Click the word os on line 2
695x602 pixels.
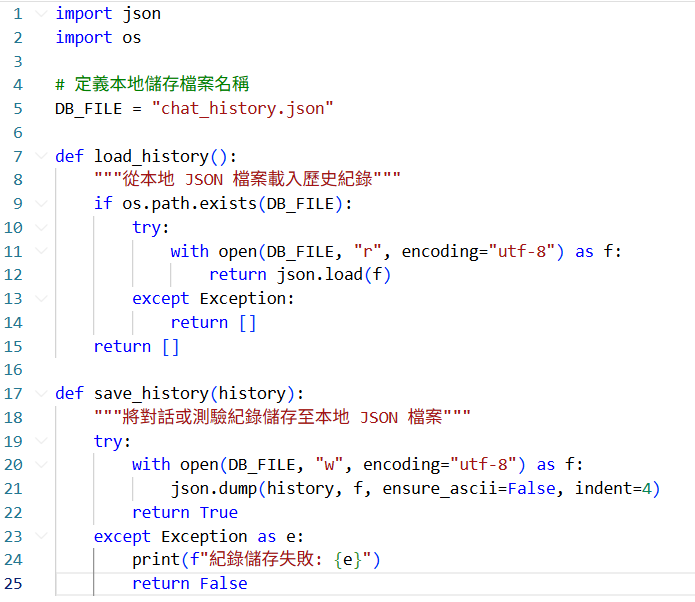pos(132,38)
